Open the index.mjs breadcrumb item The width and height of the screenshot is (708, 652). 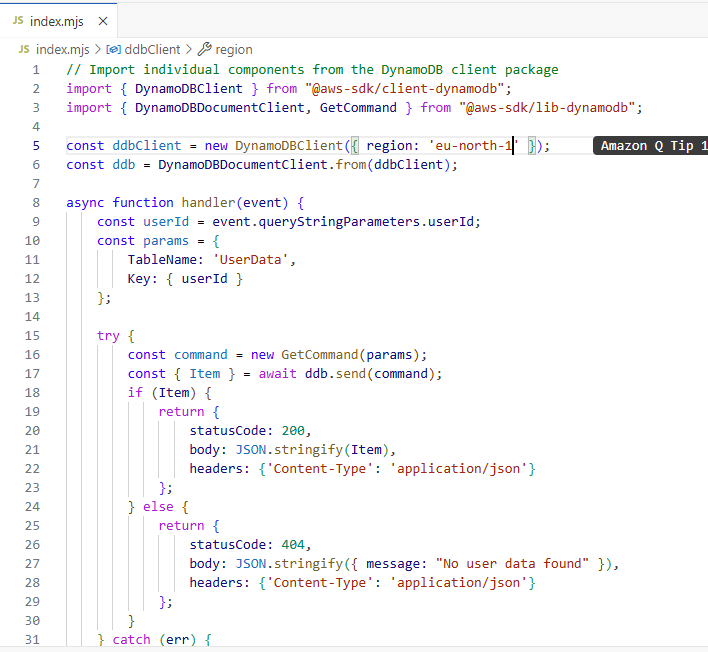(x=64, y=49)
